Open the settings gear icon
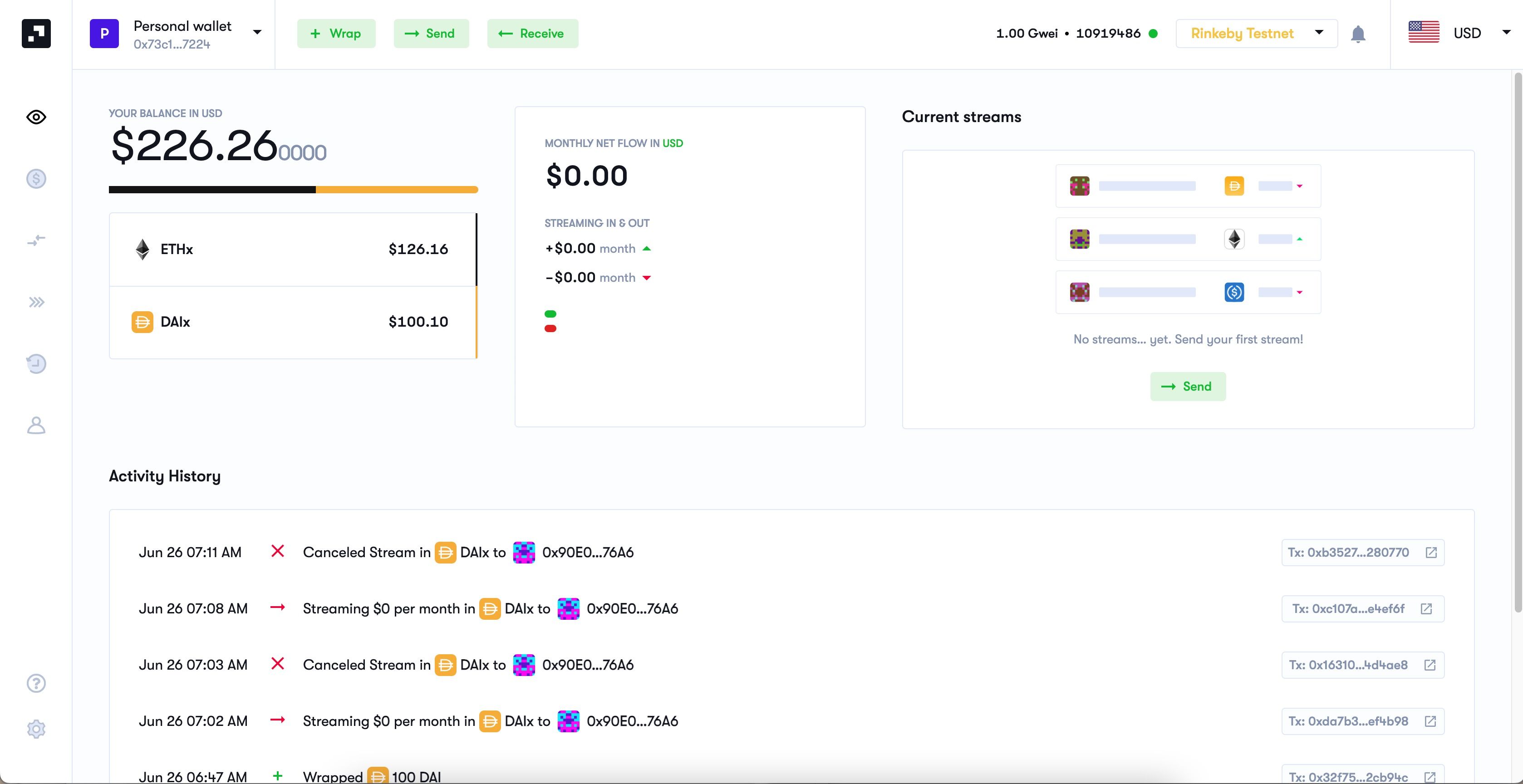The height and width of the screenshot is (784, 1523). tap(36, 729)
